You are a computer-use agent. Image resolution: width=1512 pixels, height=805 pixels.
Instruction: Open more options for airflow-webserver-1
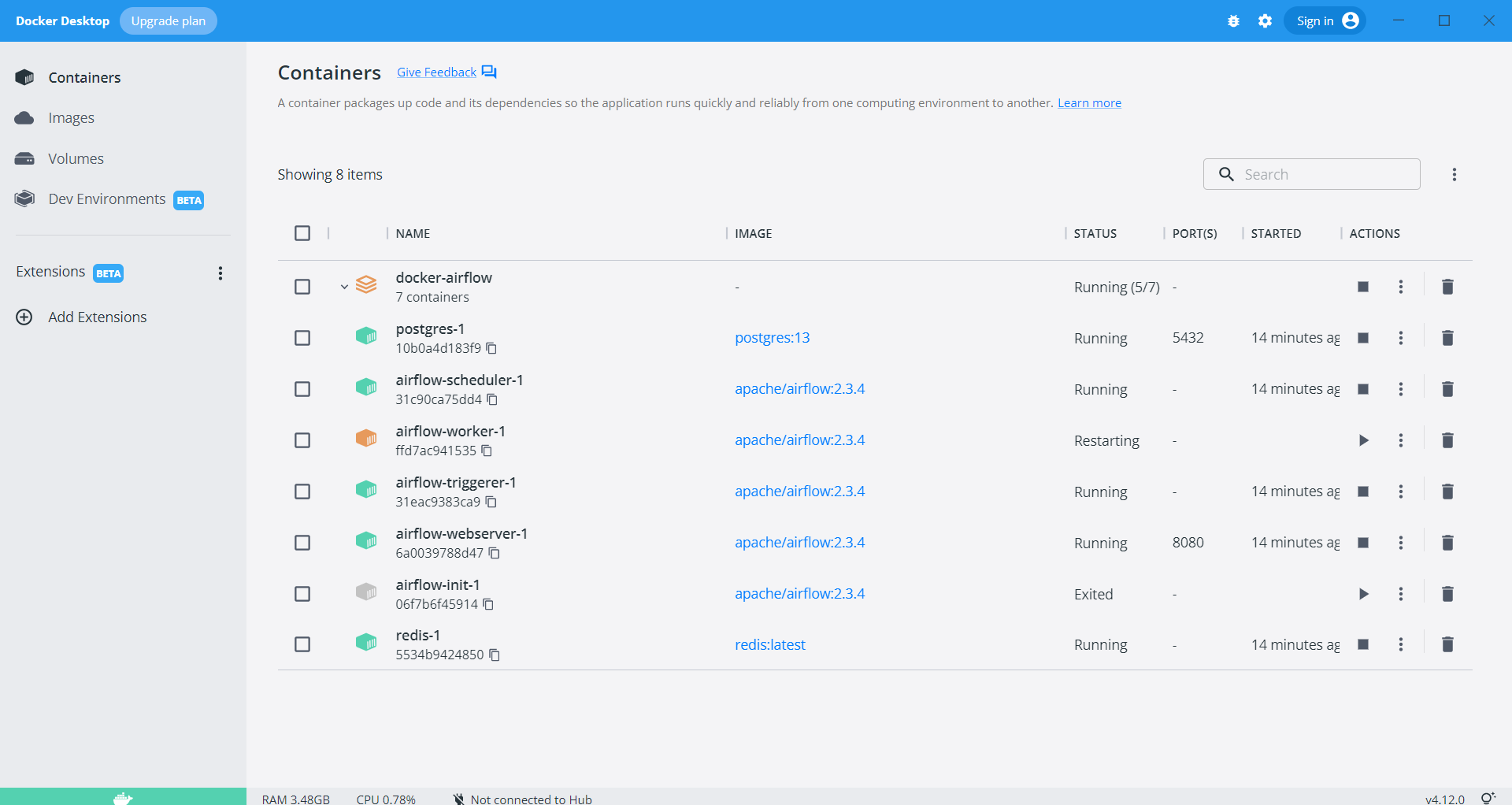tap(1401, 543)
